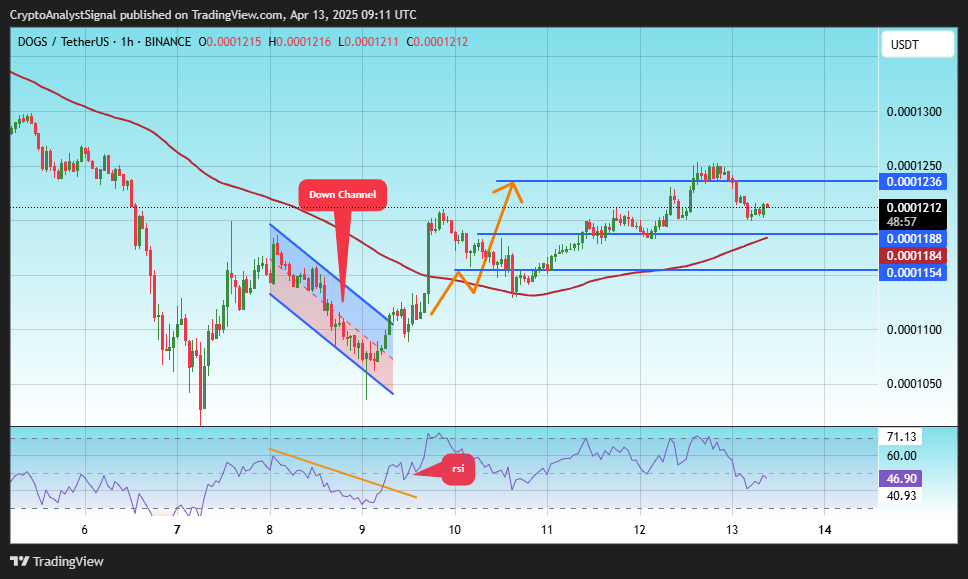Viewport: 968px width, 579px height.
Task: Click the CryptoAnalystSignal publisher header text
Action: (x=213, y=14)
